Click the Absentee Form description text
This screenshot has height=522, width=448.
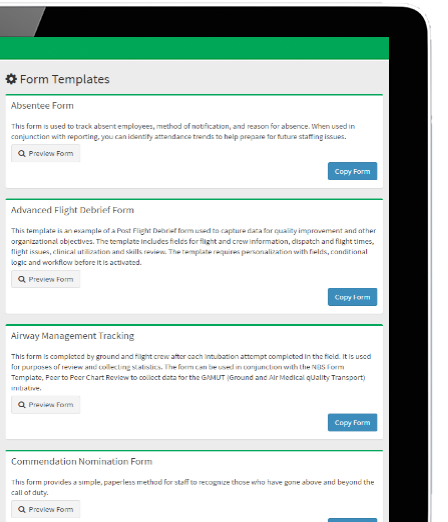[x=183, y=131]
